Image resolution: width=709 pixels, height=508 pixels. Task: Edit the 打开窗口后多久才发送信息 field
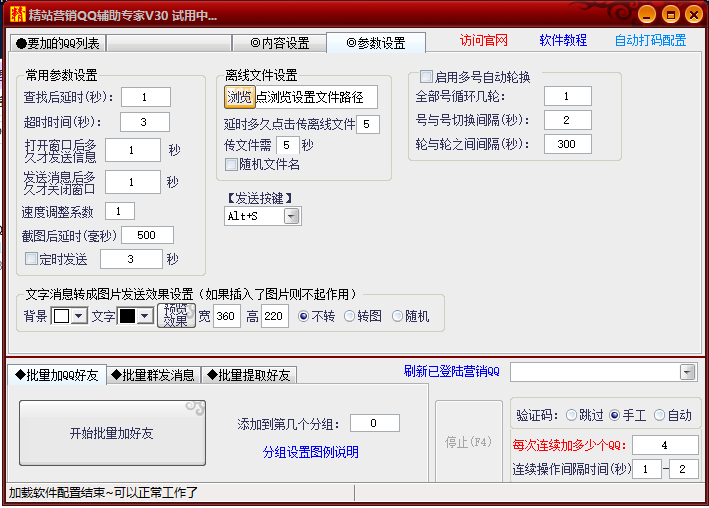coord(133,150)
